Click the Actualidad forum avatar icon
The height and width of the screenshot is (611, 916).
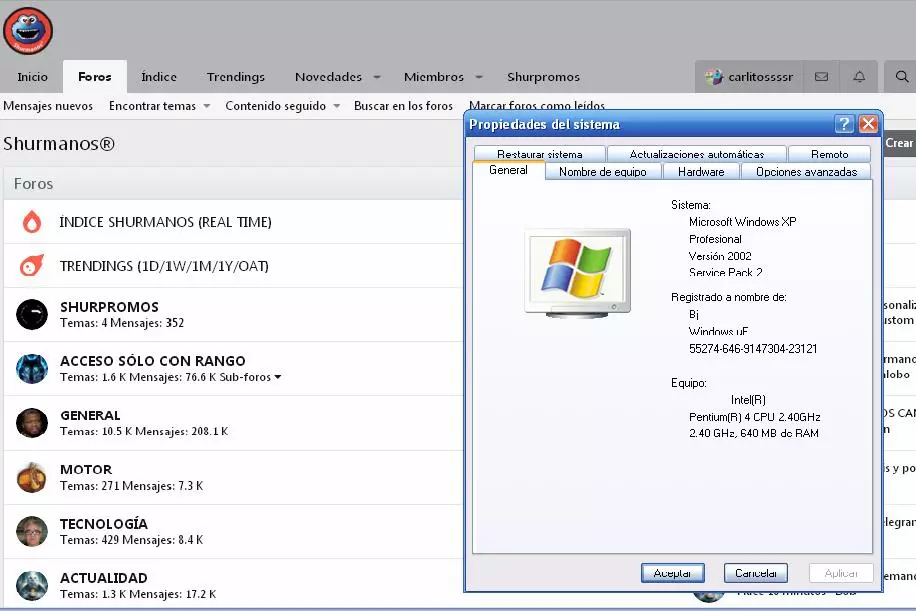(32, 586)
